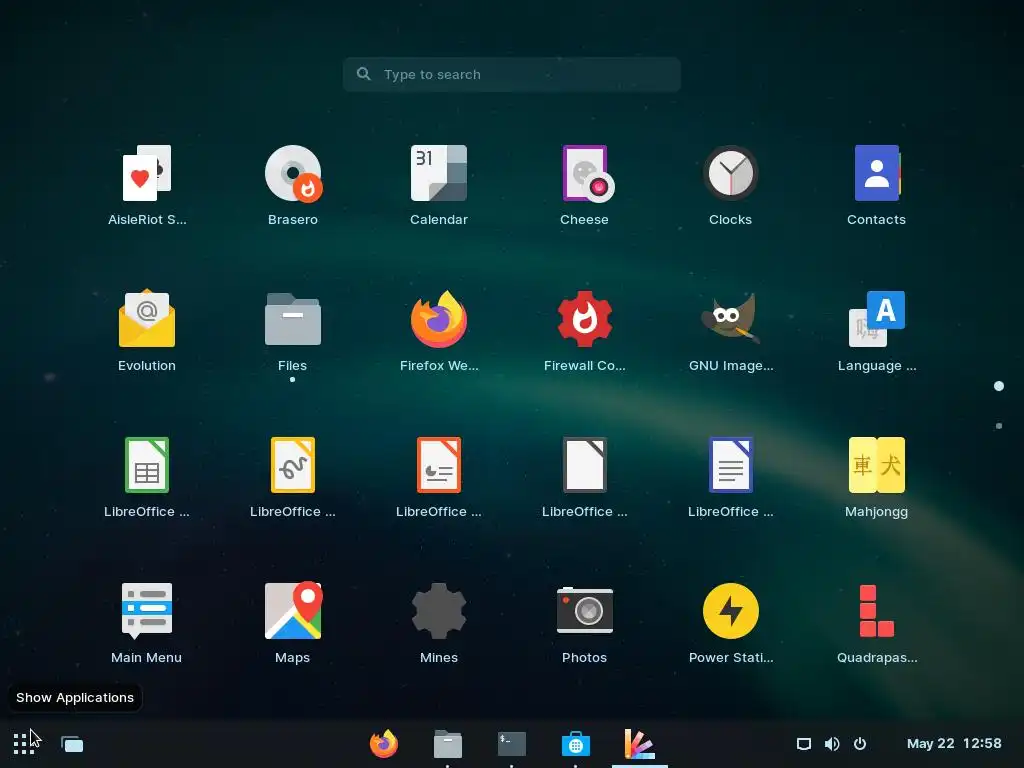
Task: Open the workspaces overview taskbar button
Action: [x=72, y=744]
